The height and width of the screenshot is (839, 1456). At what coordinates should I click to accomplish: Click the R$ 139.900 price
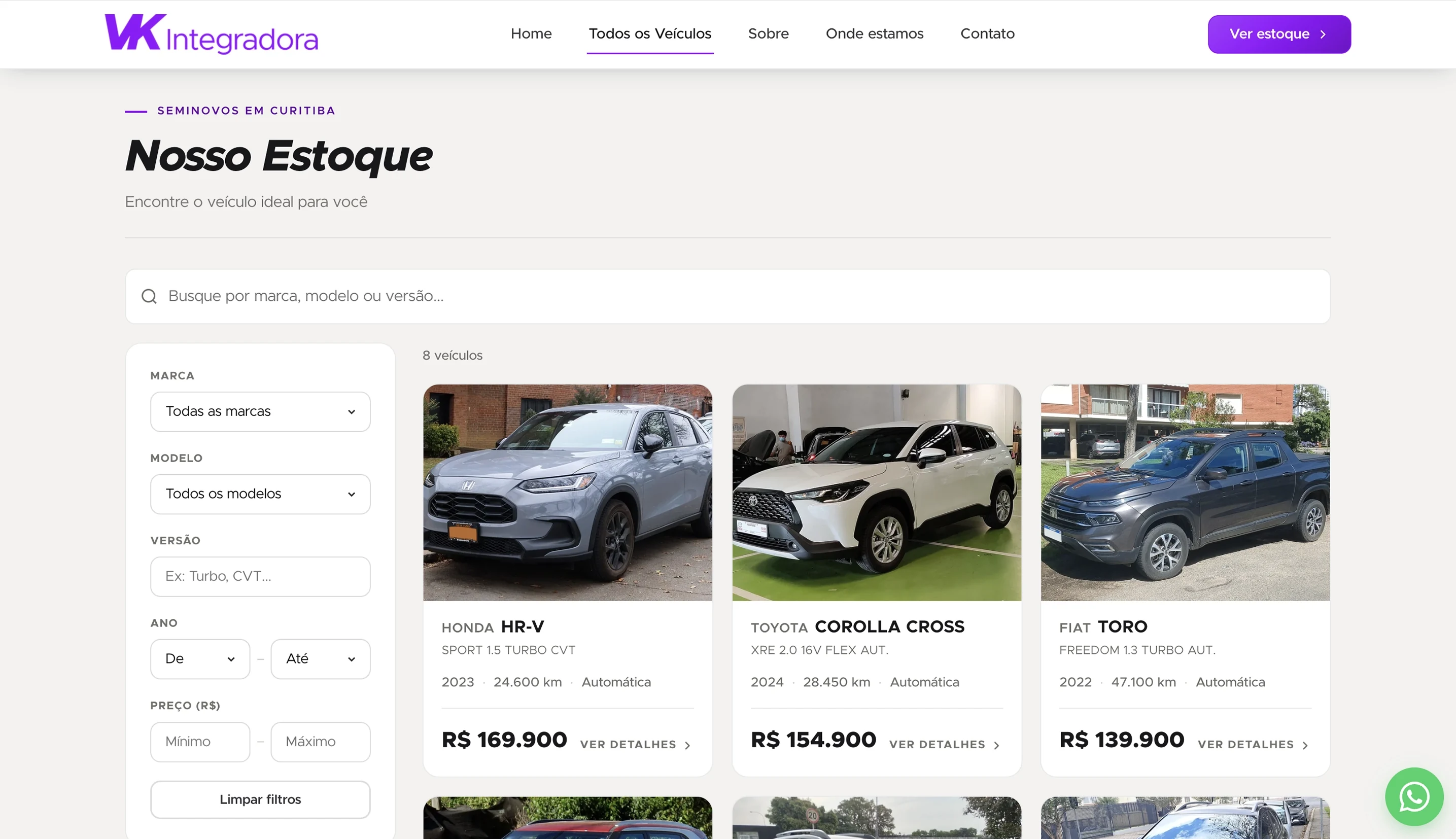coord(1122,740)
